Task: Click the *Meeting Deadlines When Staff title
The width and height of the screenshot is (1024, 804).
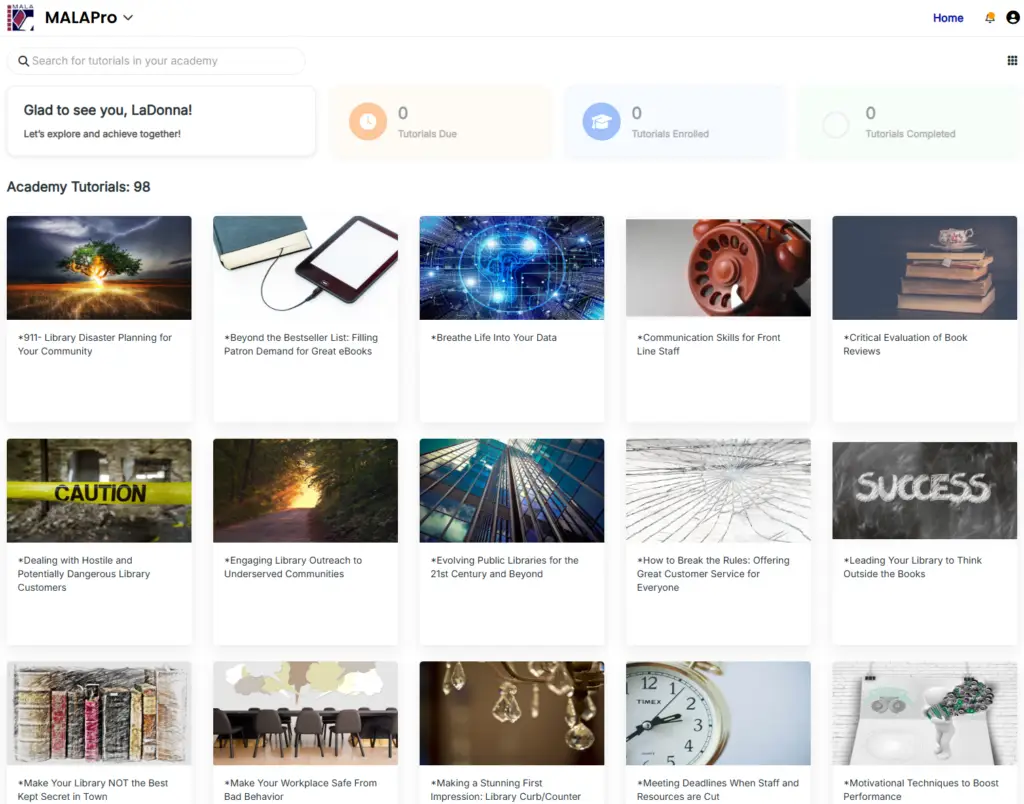Action: 718,790
